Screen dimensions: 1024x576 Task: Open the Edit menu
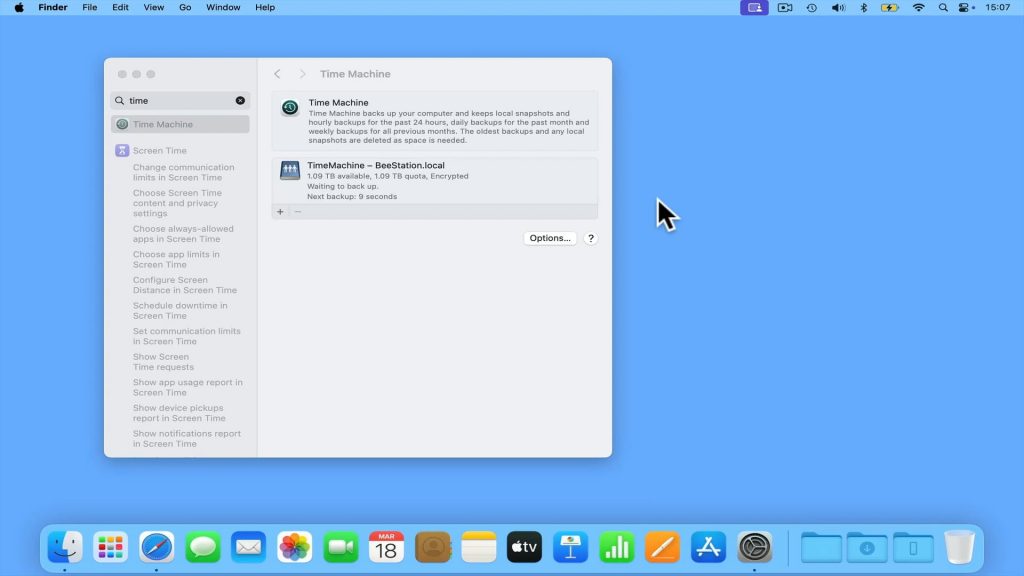point(120,7)
